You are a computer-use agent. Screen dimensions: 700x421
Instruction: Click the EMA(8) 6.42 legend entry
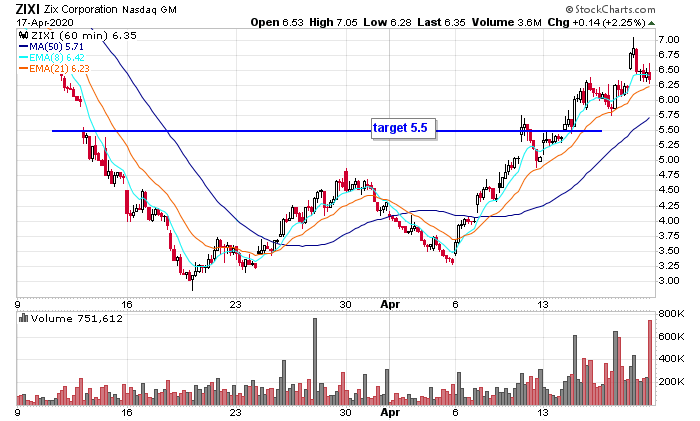51,57
